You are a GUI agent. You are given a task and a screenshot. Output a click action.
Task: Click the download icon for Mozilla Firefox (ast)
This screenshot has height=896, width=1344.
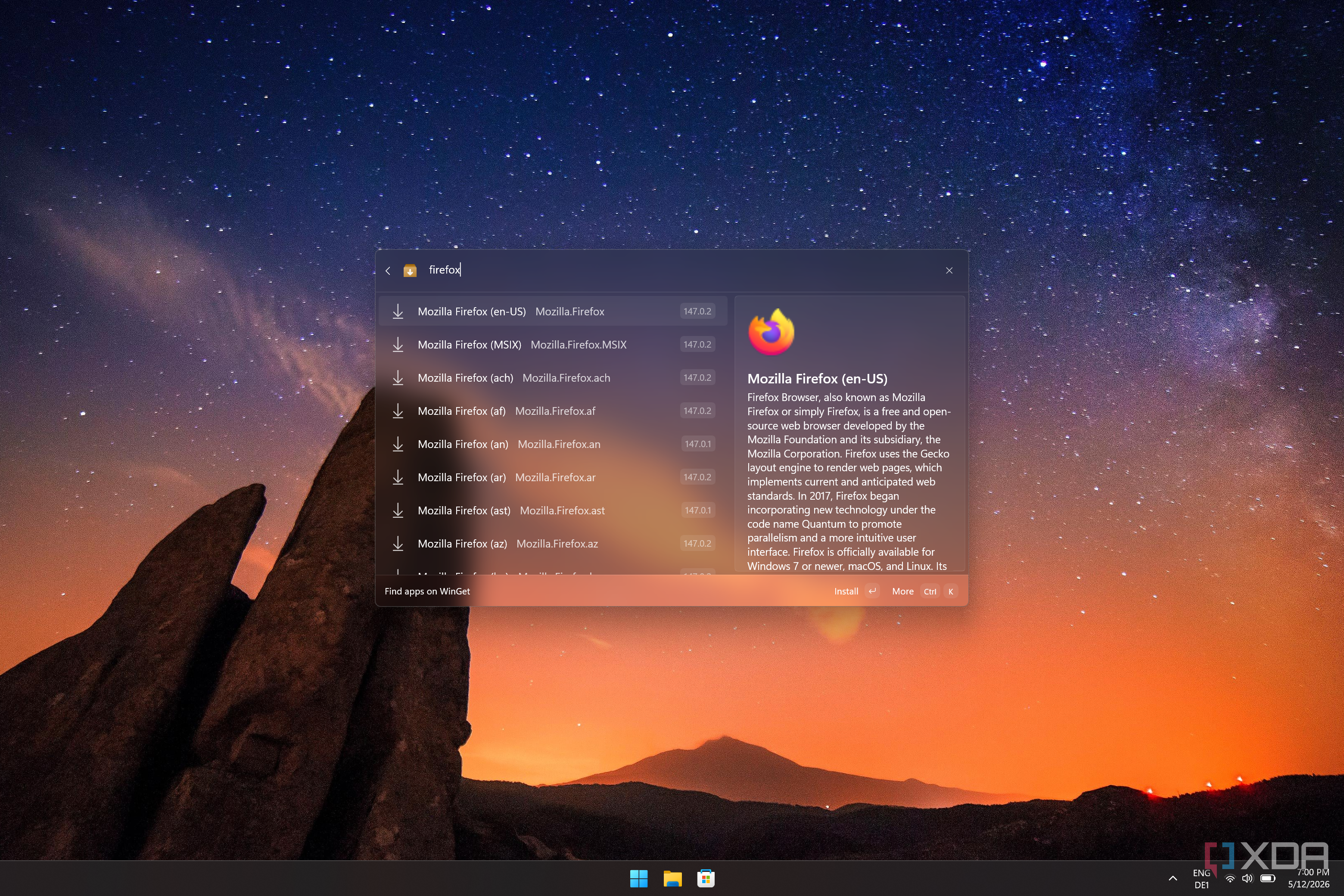398,510
